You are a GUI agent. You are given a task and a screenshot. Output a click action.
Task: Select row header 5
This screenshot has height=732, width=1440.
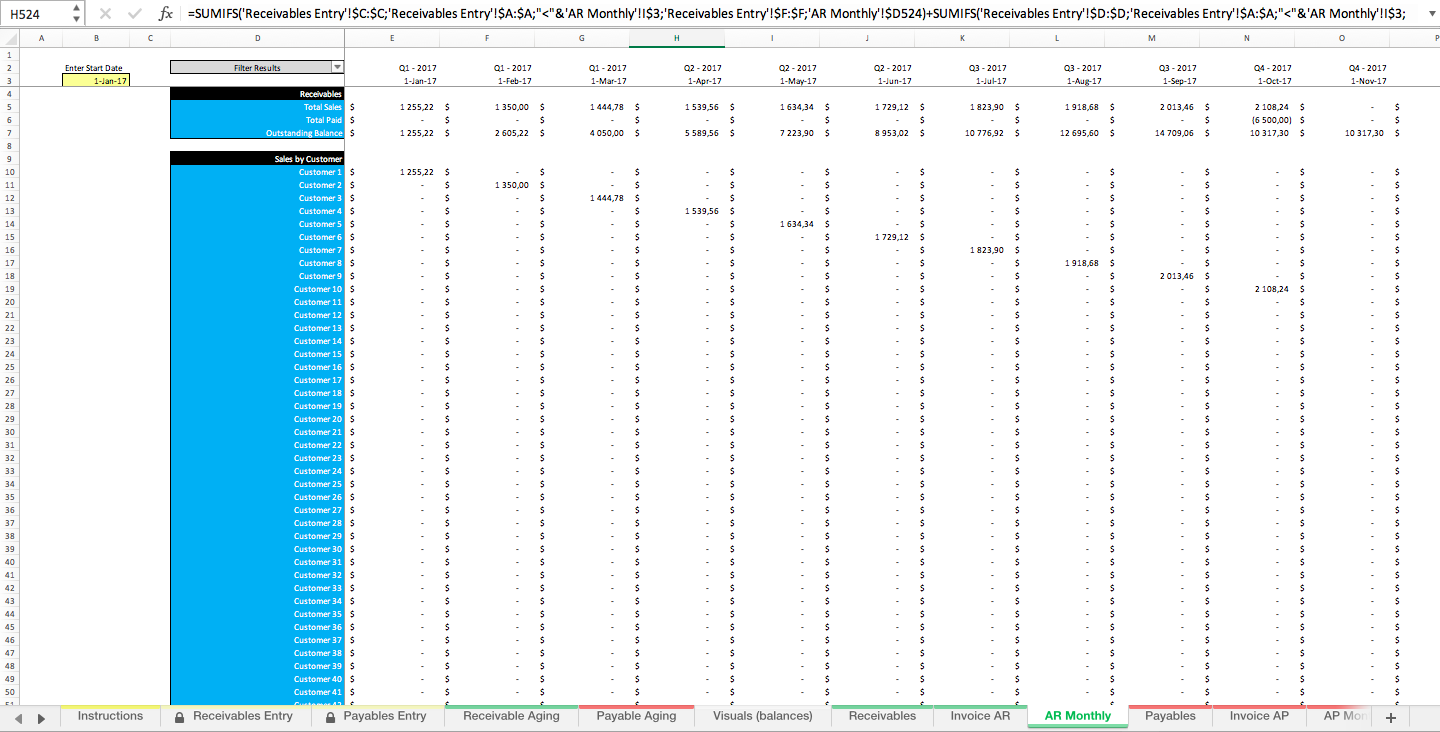(9, 107)
